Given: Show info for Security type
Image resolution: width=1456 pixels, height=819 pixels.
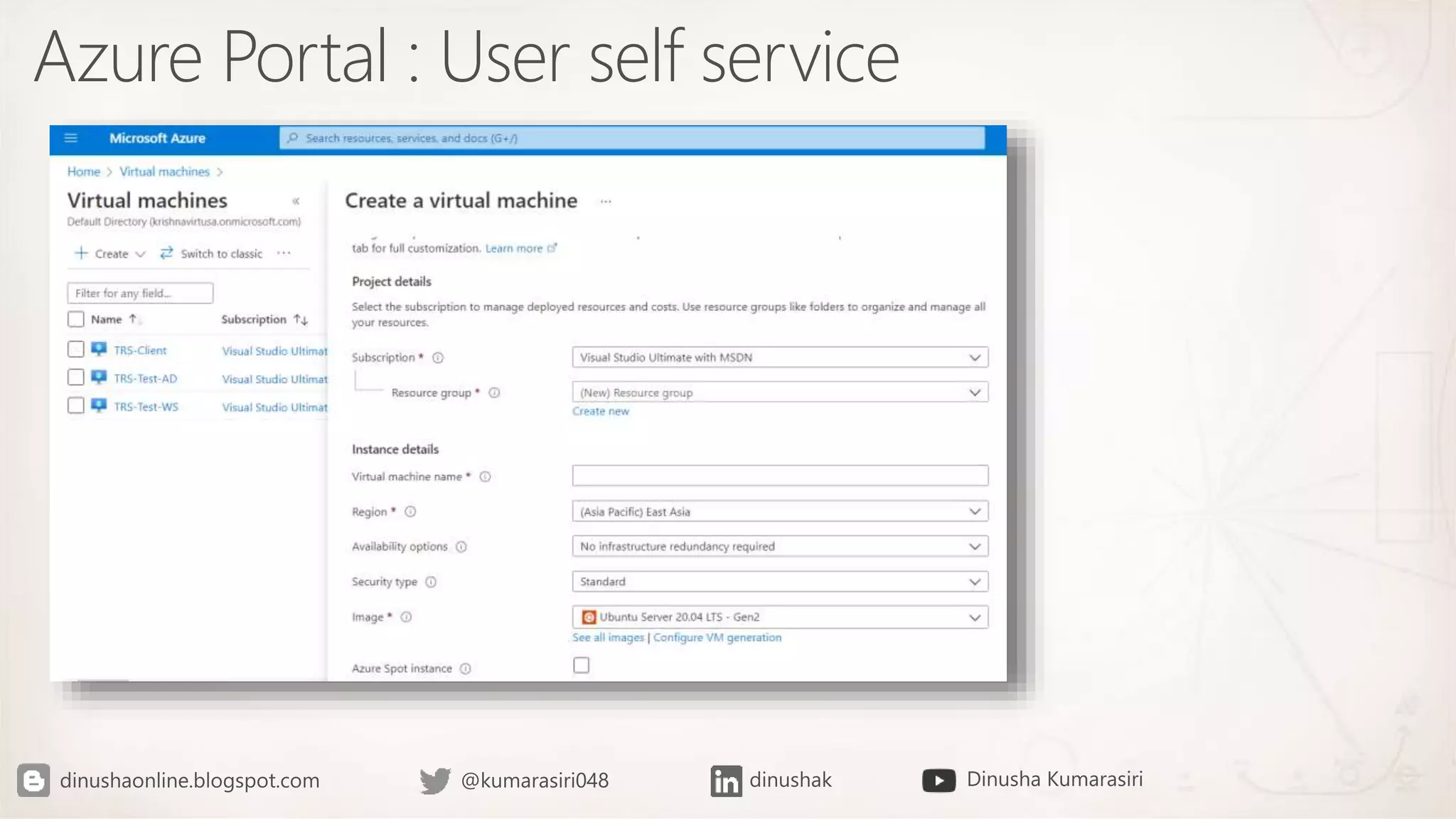Looking at the screenshot, I should [x=431, y=582].
